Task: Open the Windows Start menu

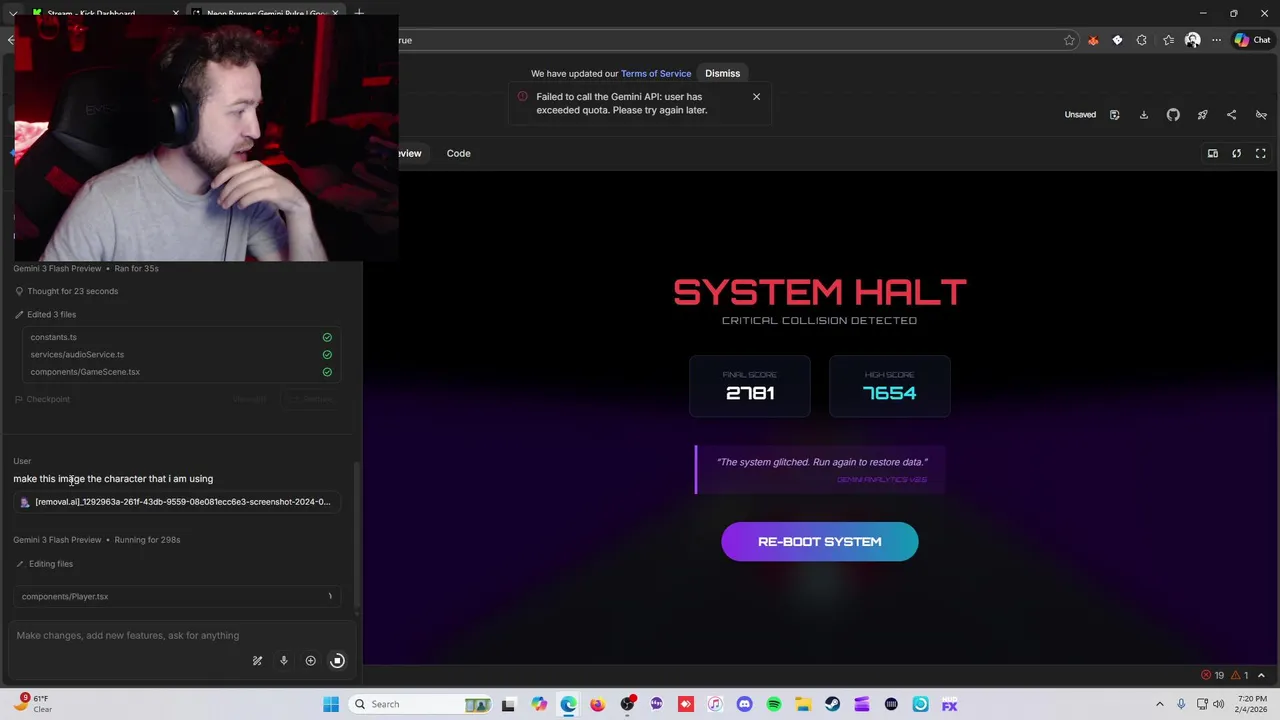Action: click(x=331, y=704)
